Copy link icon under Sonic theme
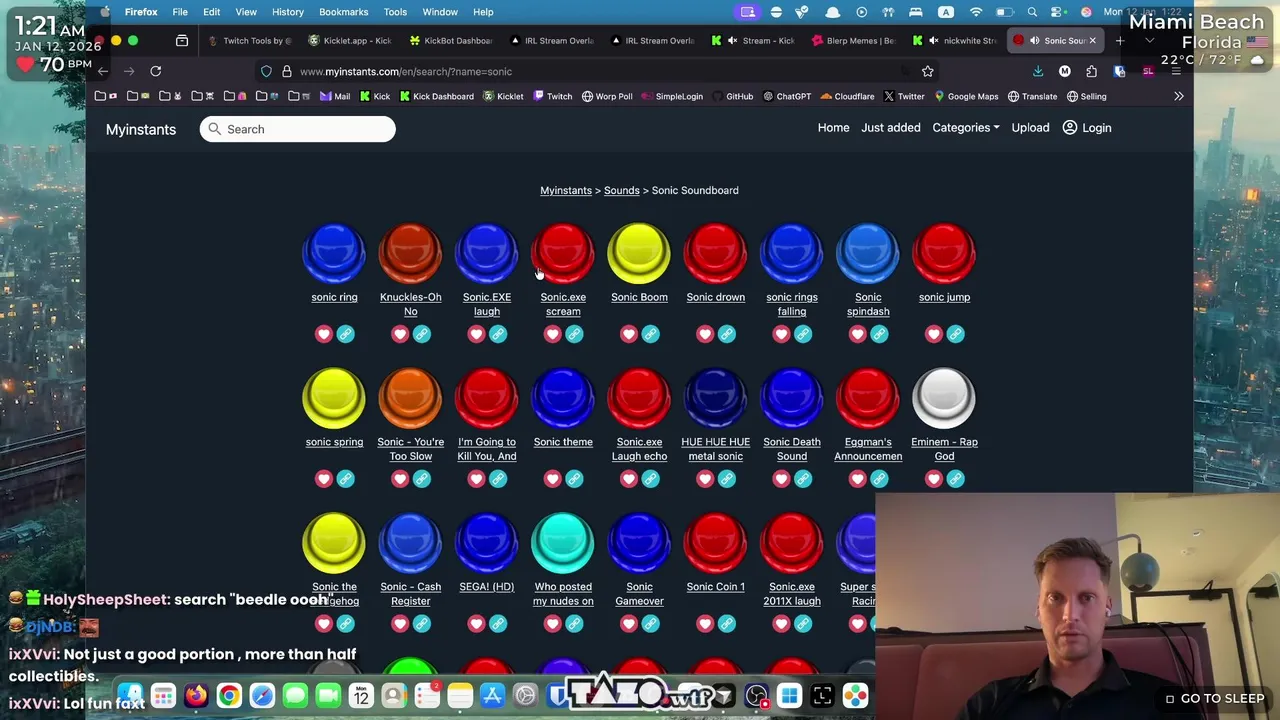The height and width of the screenshot is (720, 1280). point(574,479)
